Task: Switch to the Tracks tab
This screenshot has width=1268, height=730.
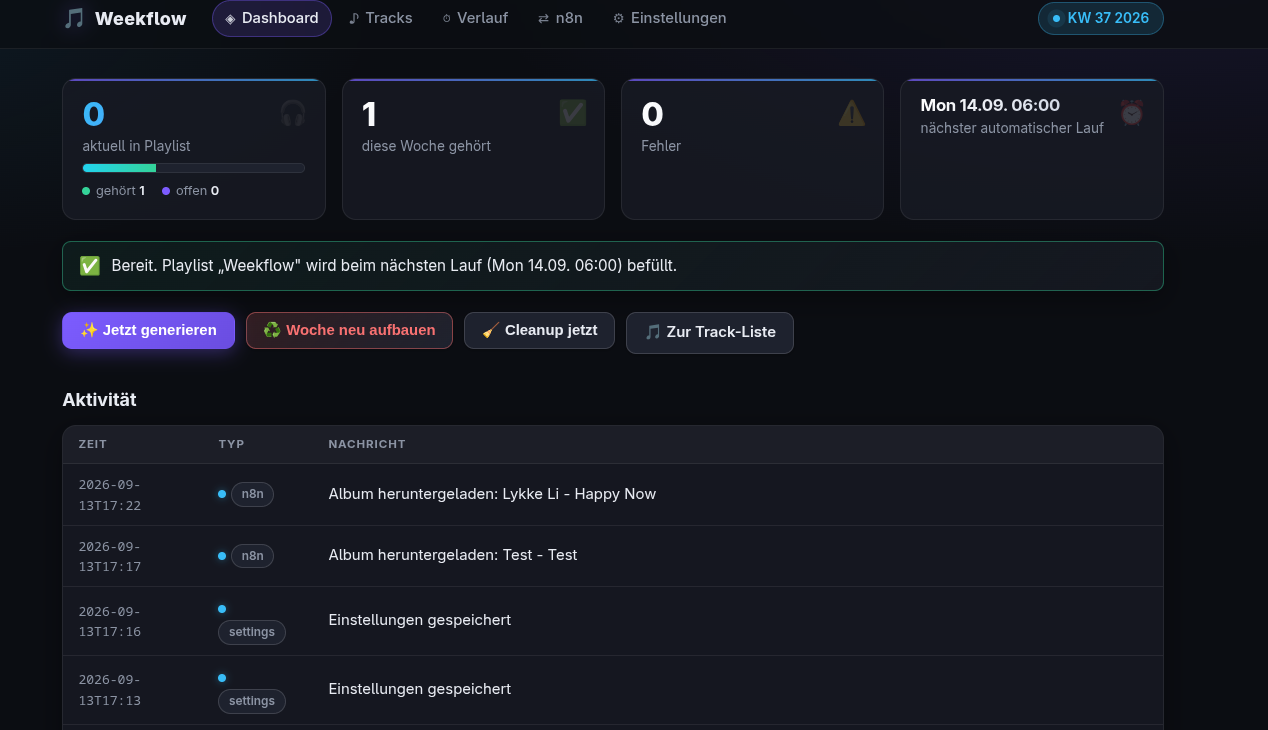Action: 381,18
